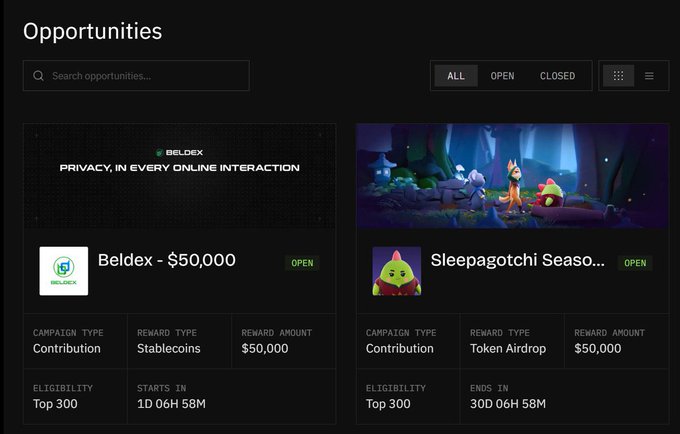Click Beldex Top 300 eligibility value
The width and height of the screenshot is (680, 434).
coord(55,404)
